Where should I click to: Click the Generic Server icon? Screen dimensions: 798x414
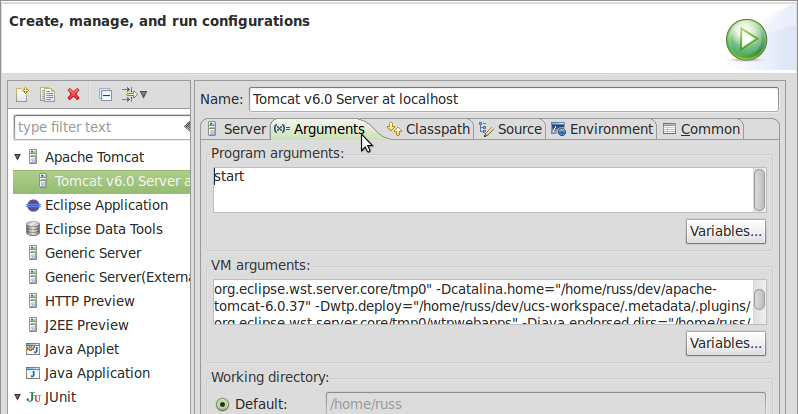[33, 253]
